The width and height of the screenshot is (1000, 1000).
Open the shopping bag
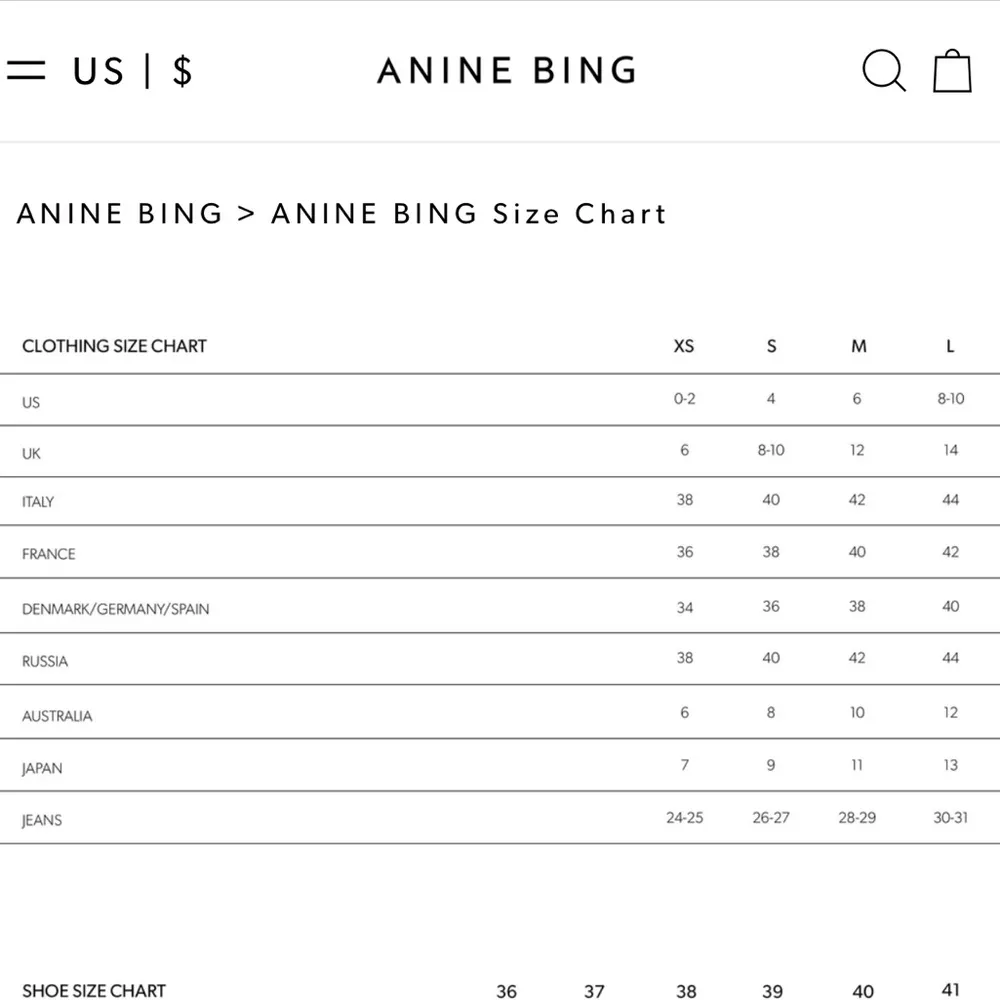click(x=952, y=70)
